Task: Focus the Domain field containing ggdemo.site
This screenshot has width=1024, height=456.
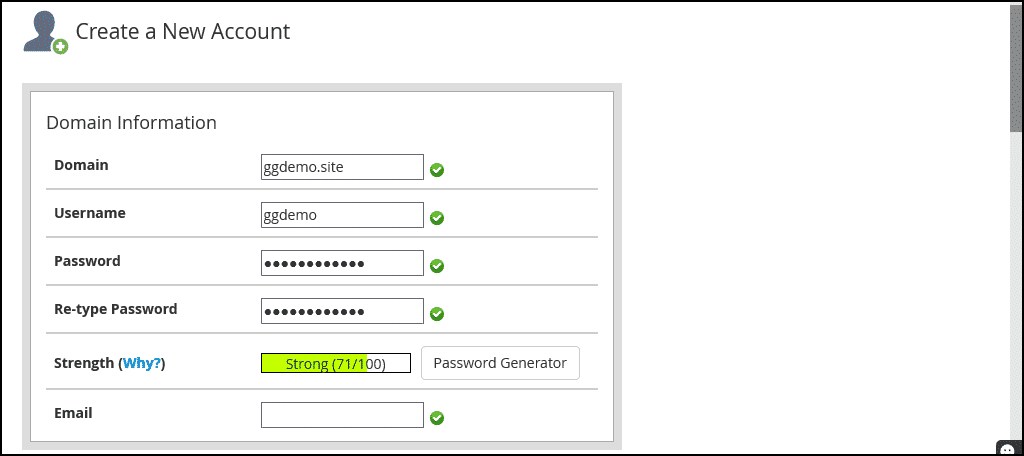Action: [342, 167]
